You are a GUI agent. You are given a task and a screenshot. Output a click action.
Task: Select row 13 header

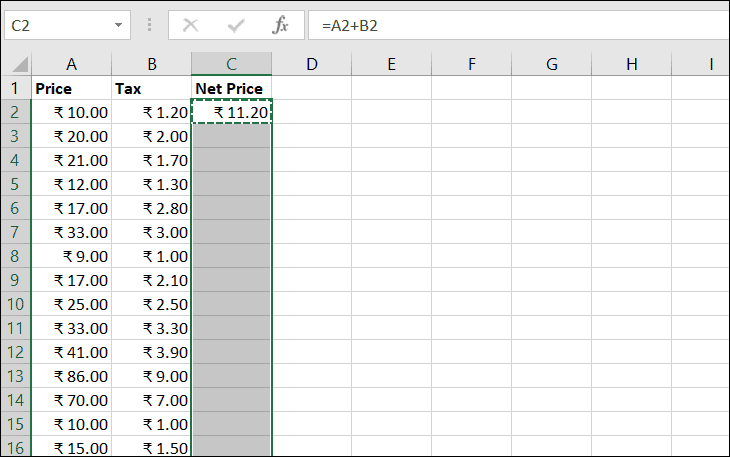16,376
